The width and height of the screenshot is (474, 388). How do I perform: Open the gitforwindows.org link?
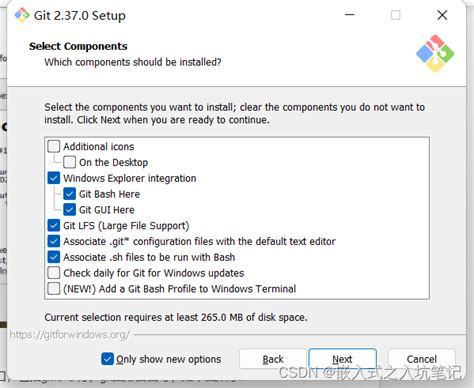coord(69,335)
